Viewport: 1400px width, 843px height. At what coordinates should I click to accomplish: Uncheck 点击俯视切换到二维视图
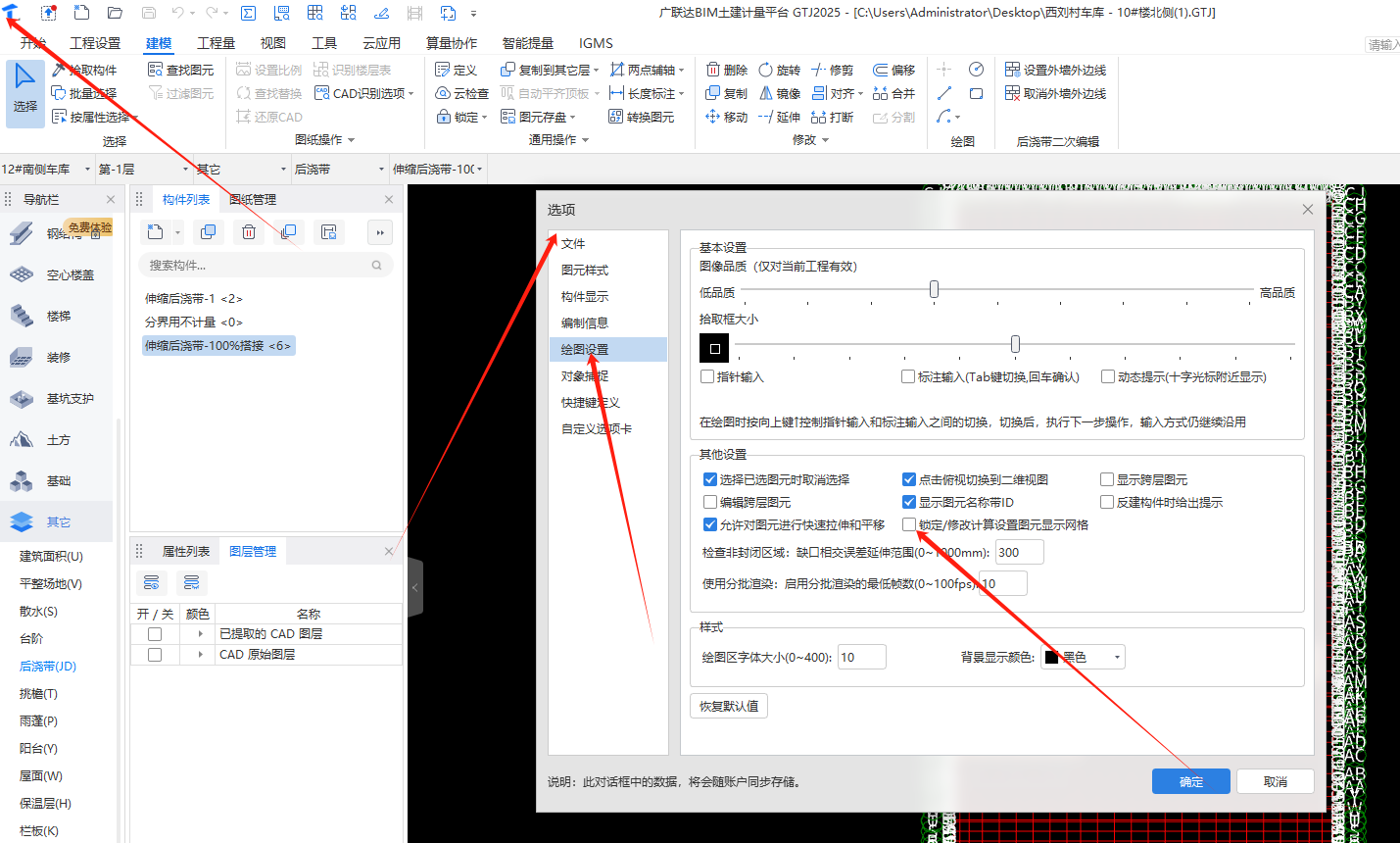(x=909, y=479)
